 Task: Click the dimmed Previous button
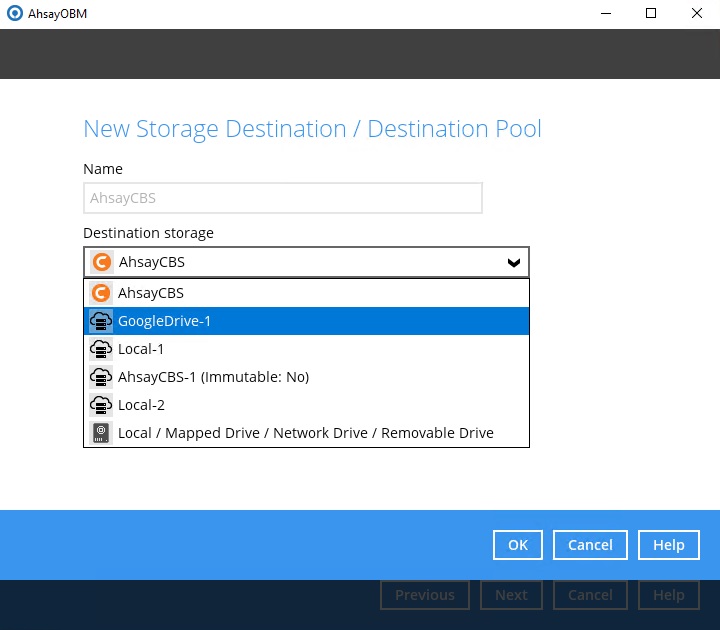(x=425, y=595)
